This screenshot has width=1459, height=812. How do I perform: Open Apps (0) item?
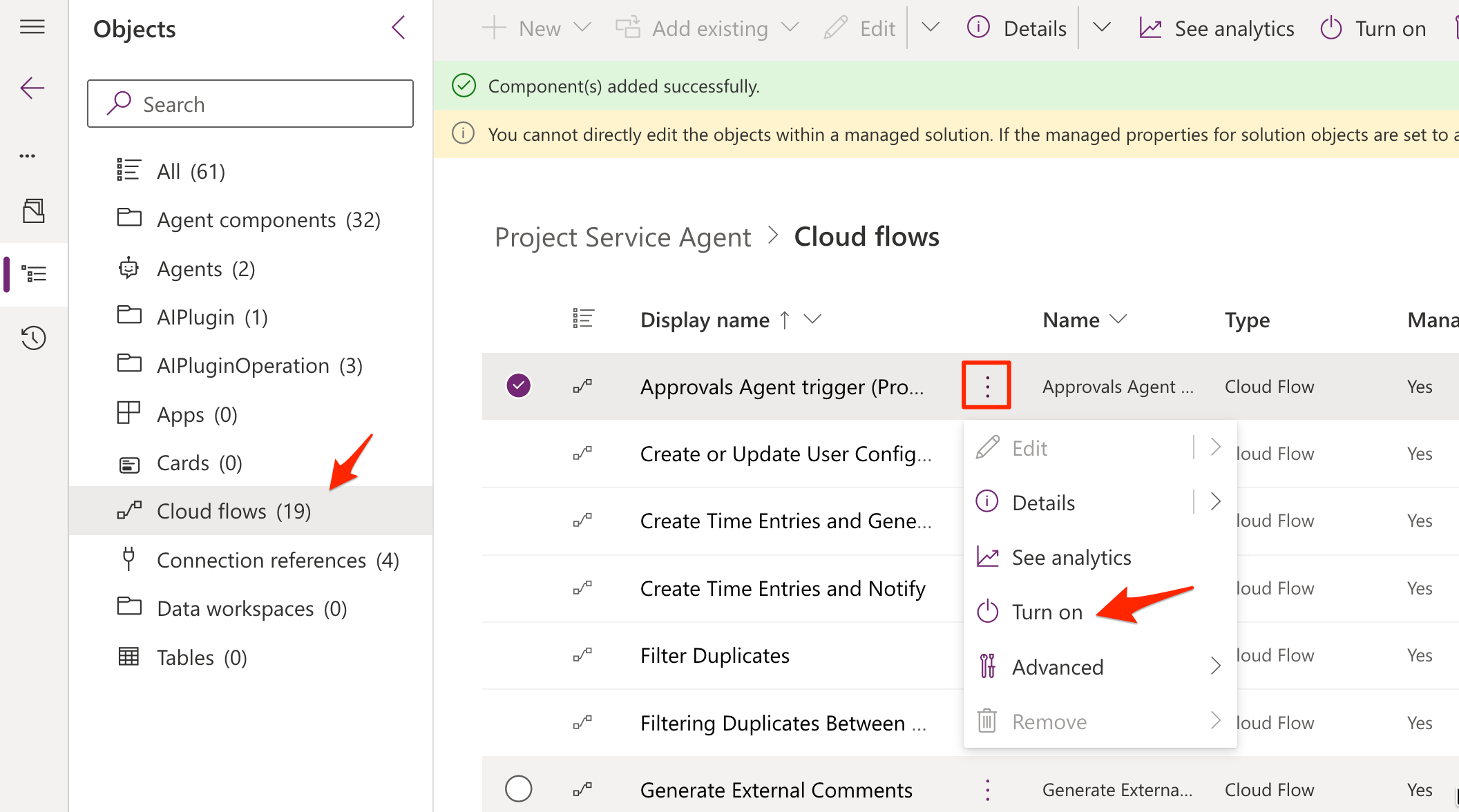tap(251, 414)
